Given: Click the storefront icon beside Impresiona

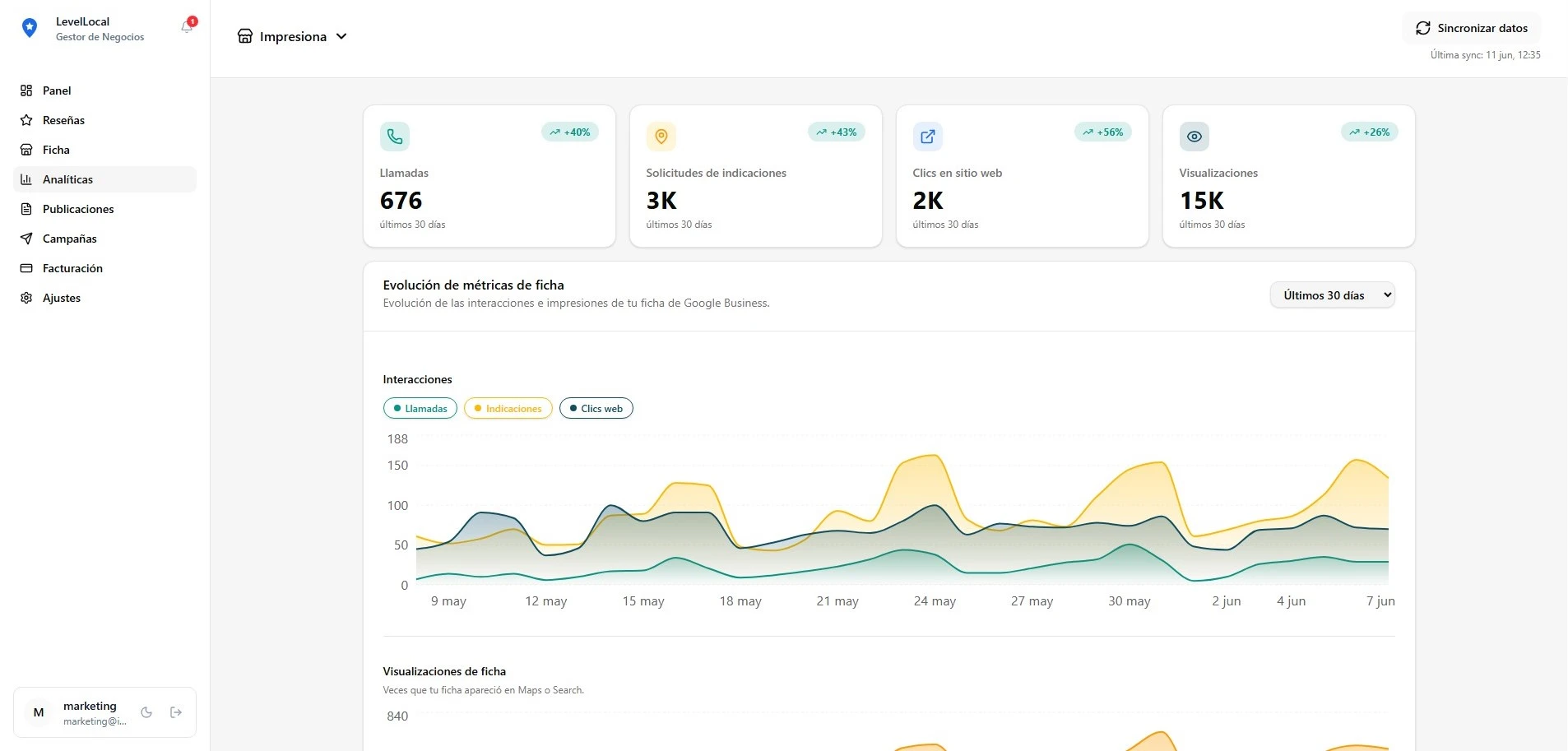Looking at the screenshot, I should point(245,36).
